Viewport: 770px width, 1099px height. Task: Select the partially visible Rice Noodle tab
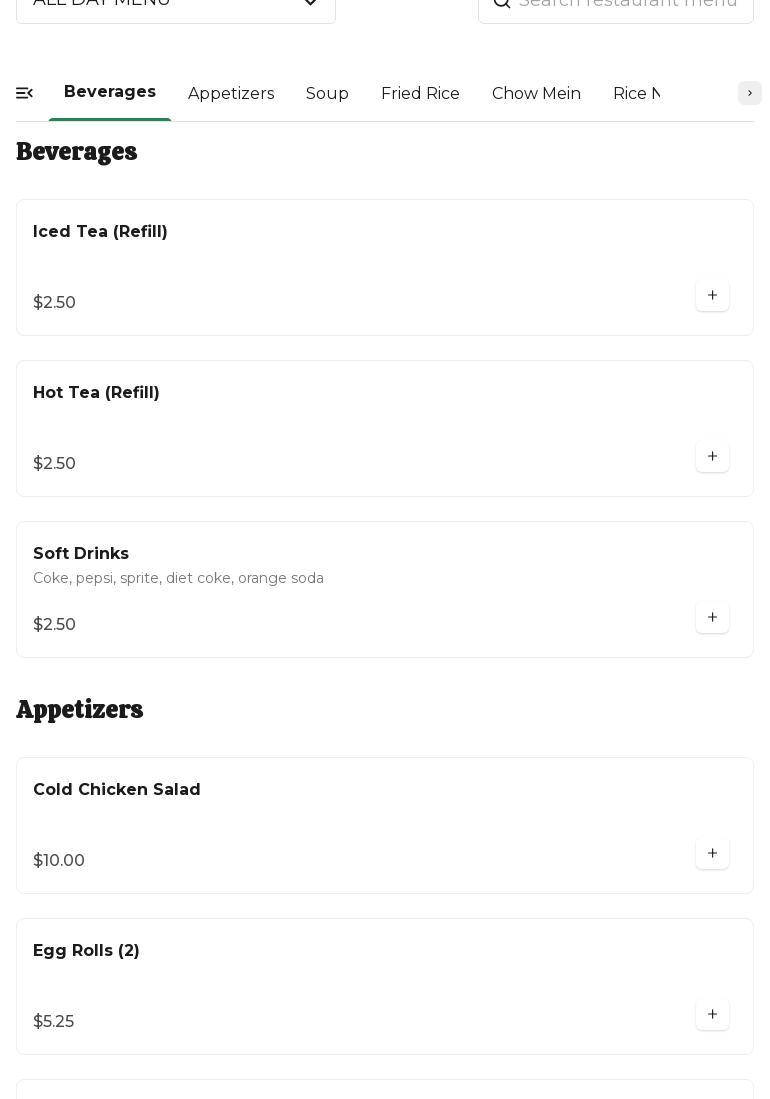coord(636,94)
